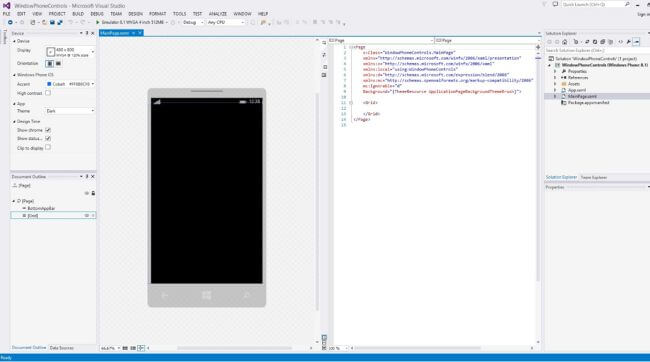Viewport: 650px width, 362px height.
Task: Close the Document Outline panel
Action: [93, 177]
